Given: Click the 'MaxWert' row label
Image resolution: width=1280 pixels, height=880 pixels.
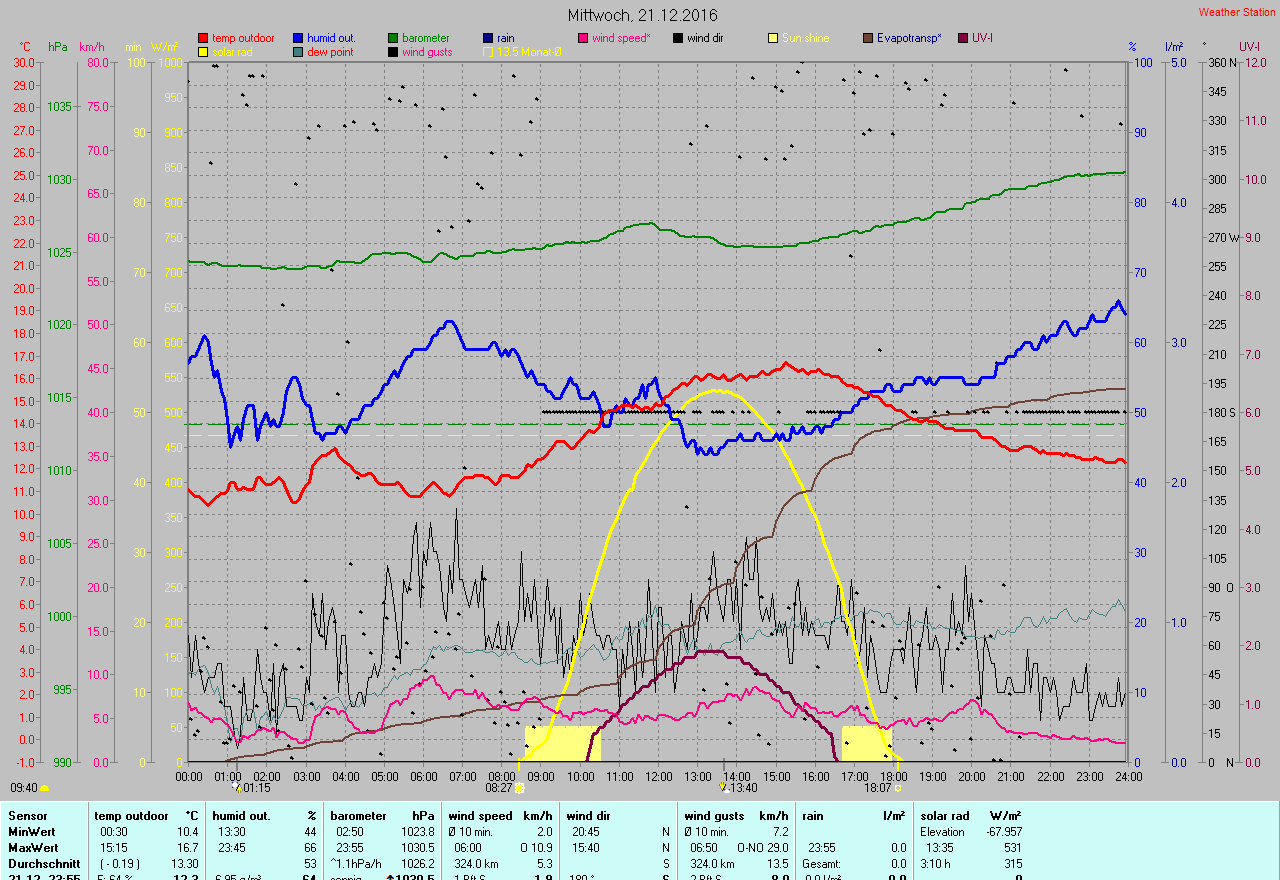Looking at the screenshot, I should coord(33,848).
